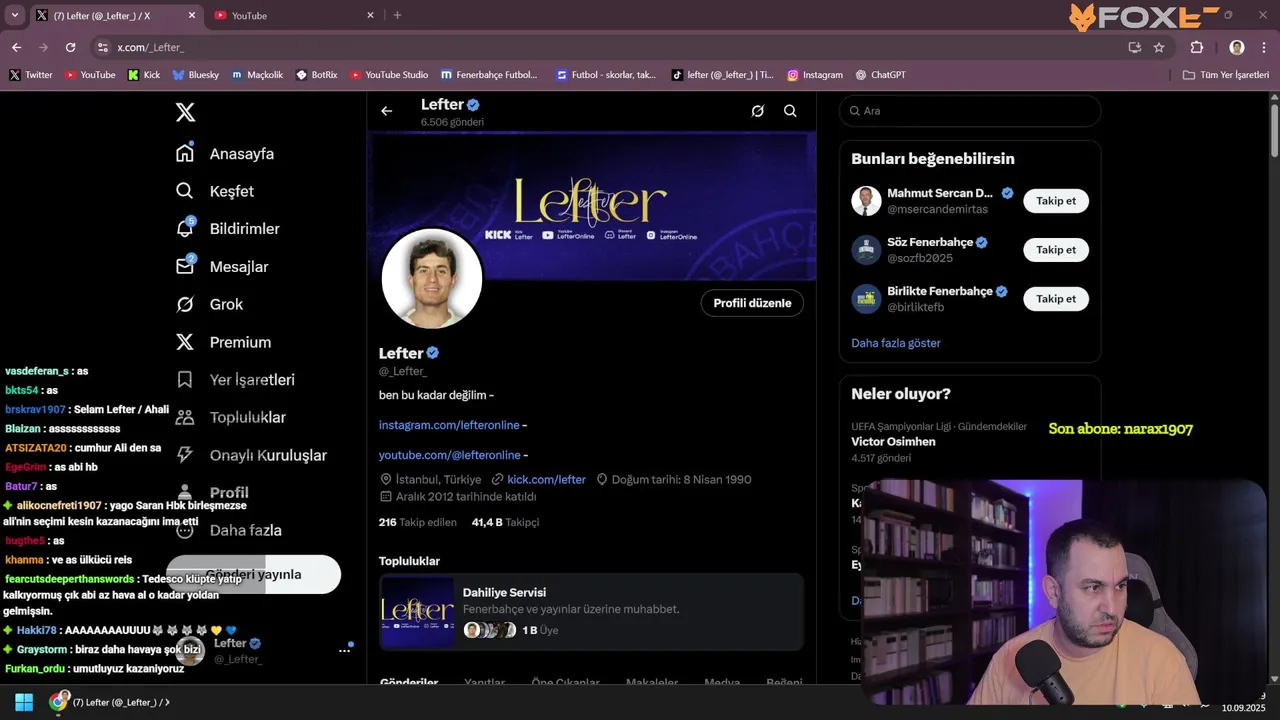Screen dimensions: 1280x720
Task: Click the browser back arrow
Action: [x=16, y=47]
